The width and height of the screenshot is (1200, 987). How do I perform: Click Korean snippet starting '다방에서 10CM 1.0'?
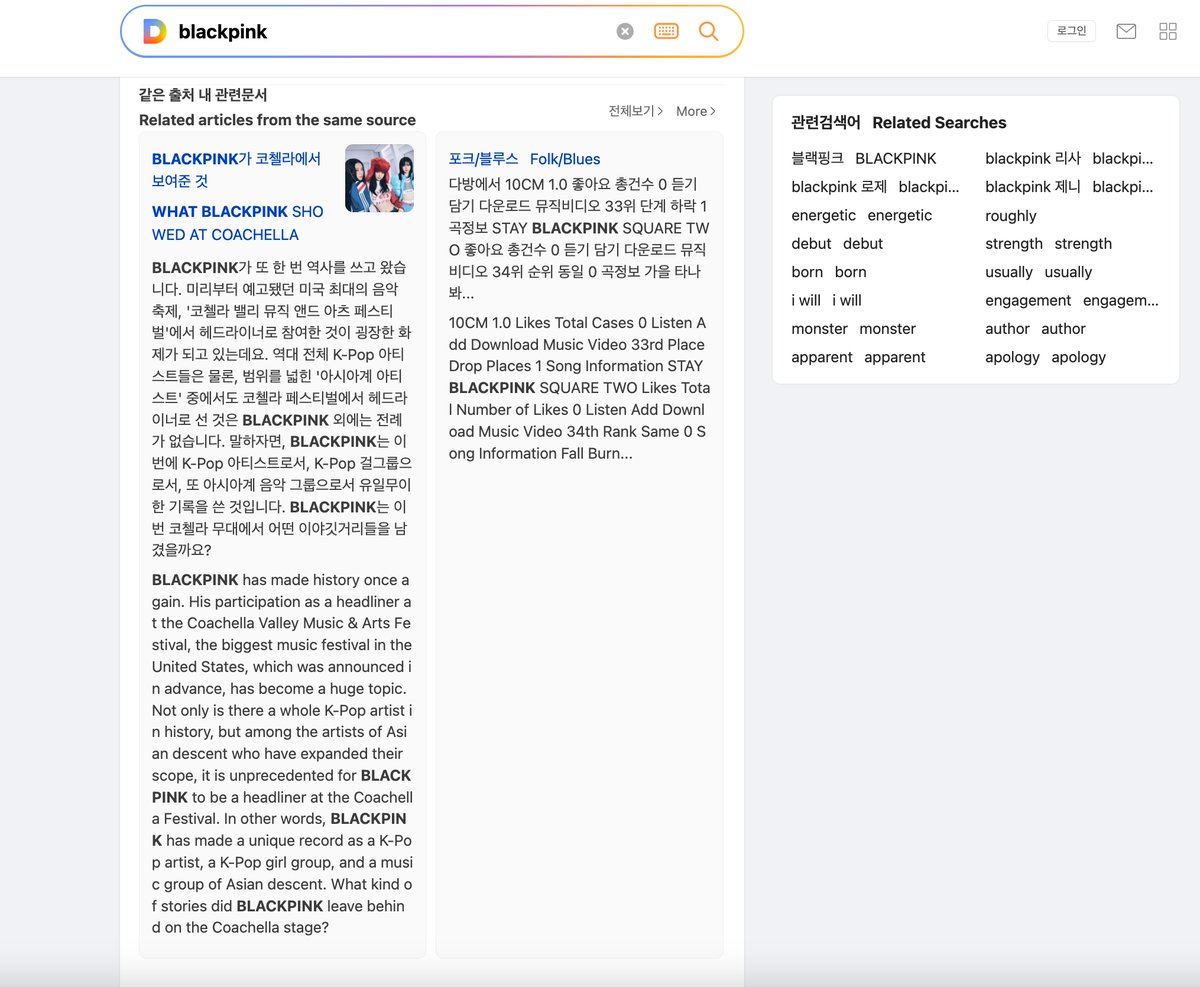click(579, 239)
